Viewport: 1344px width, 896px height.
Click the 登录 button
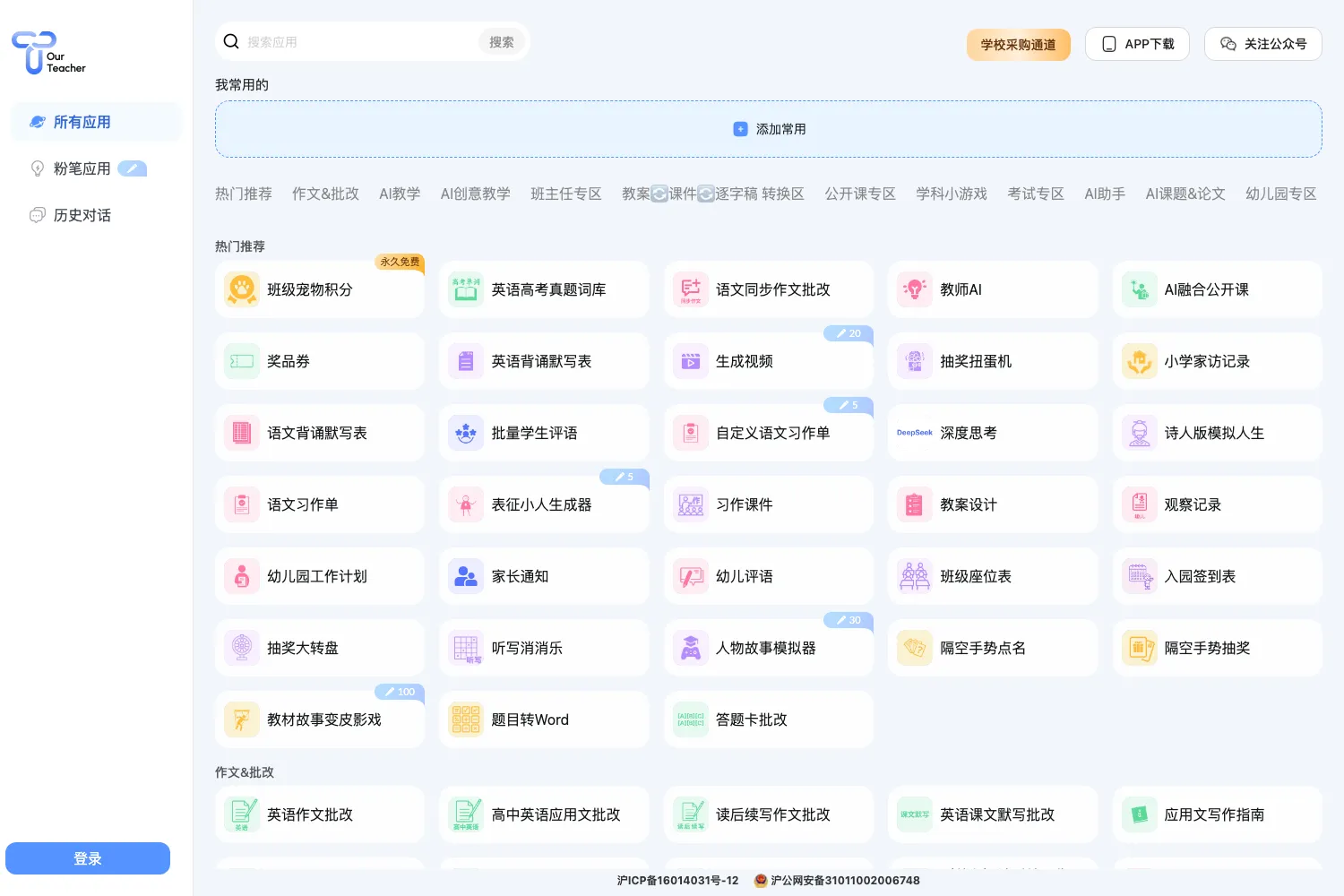(88, 858)
